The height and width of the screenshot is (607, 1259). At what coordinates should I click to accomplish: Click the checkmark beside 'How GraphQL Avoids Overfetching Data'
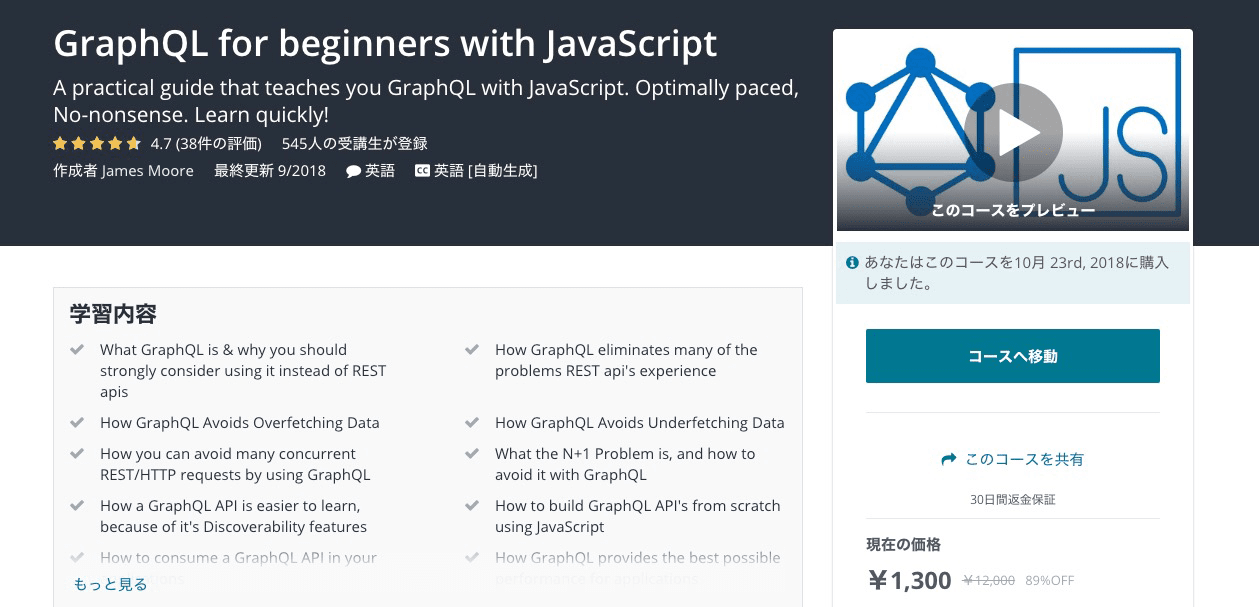pos(77,422)
